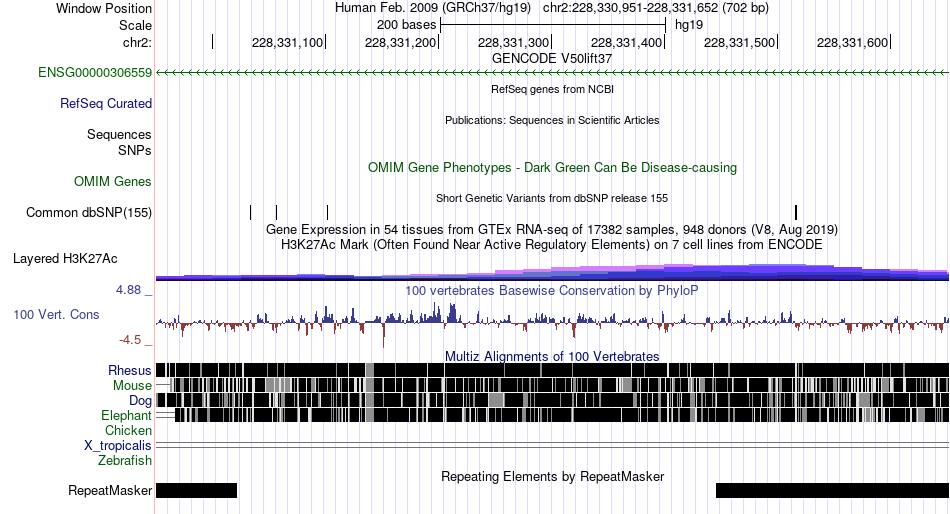The width and height of the screenshot is (950, 514).
Task: Click the PhyloP conservation wiggle plot
Action: click(x=552, y=322)
